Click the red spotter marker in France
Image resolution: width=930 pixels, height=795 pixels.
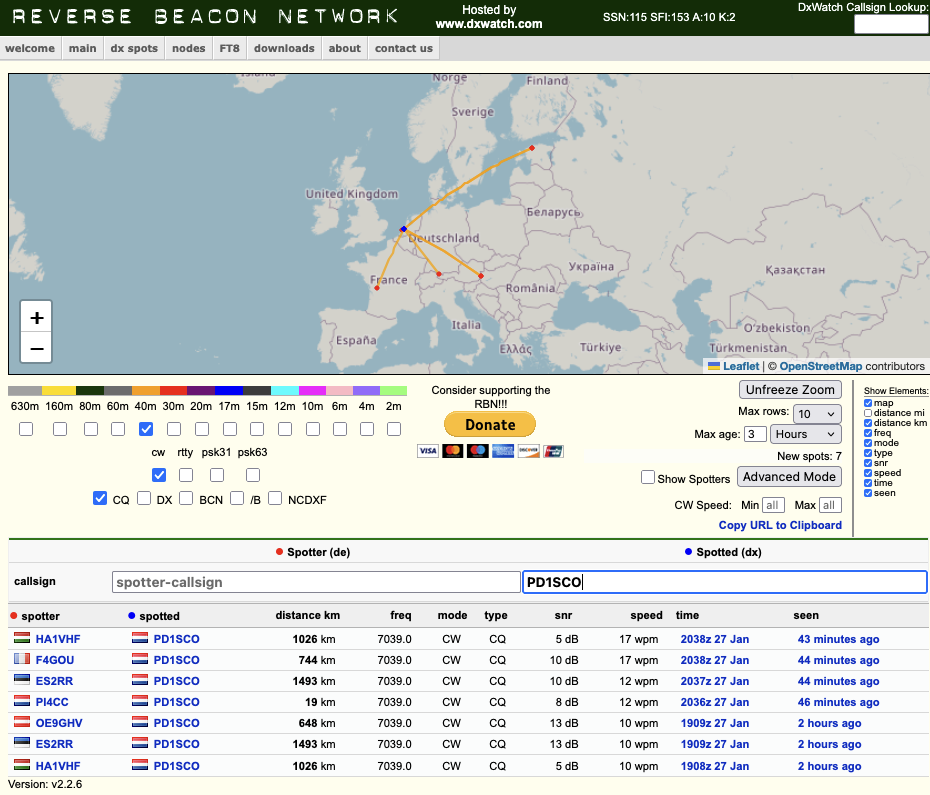[x=377, y=288]
